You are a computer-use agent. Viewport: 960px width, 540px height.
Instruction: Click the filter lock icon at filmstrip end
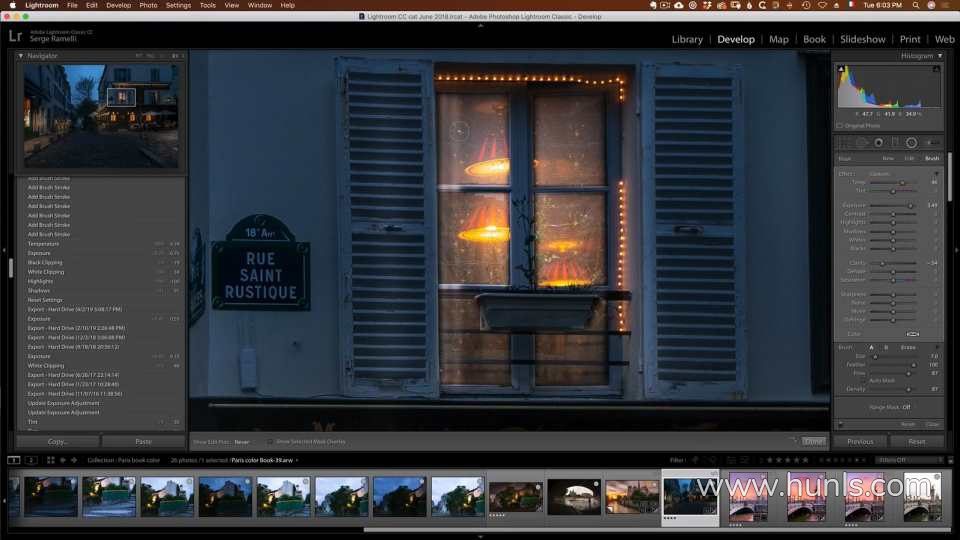point(950,460)
